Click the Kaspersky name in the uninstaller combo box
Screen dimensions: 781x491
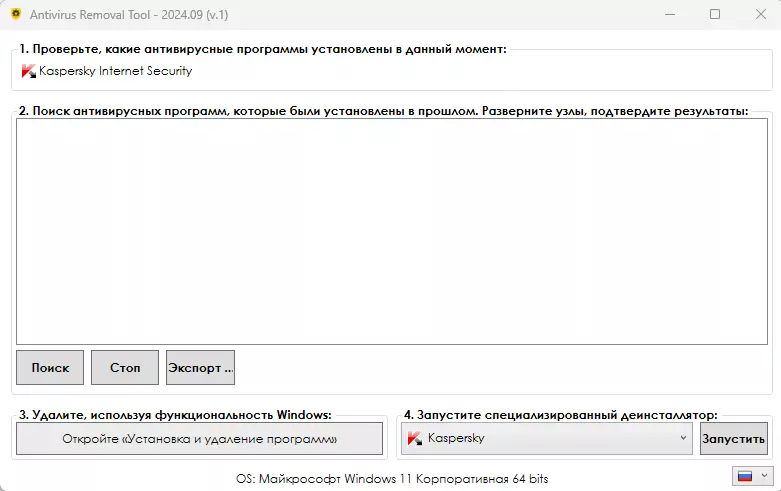click(456, 438)
